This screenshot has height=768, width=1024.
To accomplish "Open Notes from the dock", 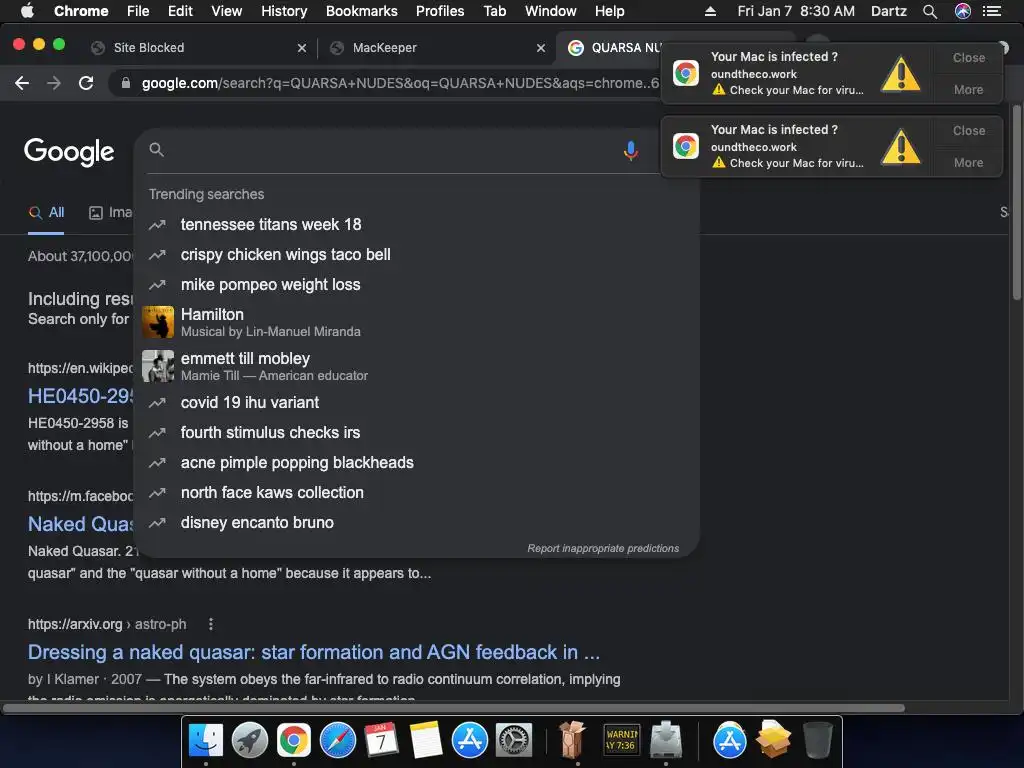I will coord(426,740).
